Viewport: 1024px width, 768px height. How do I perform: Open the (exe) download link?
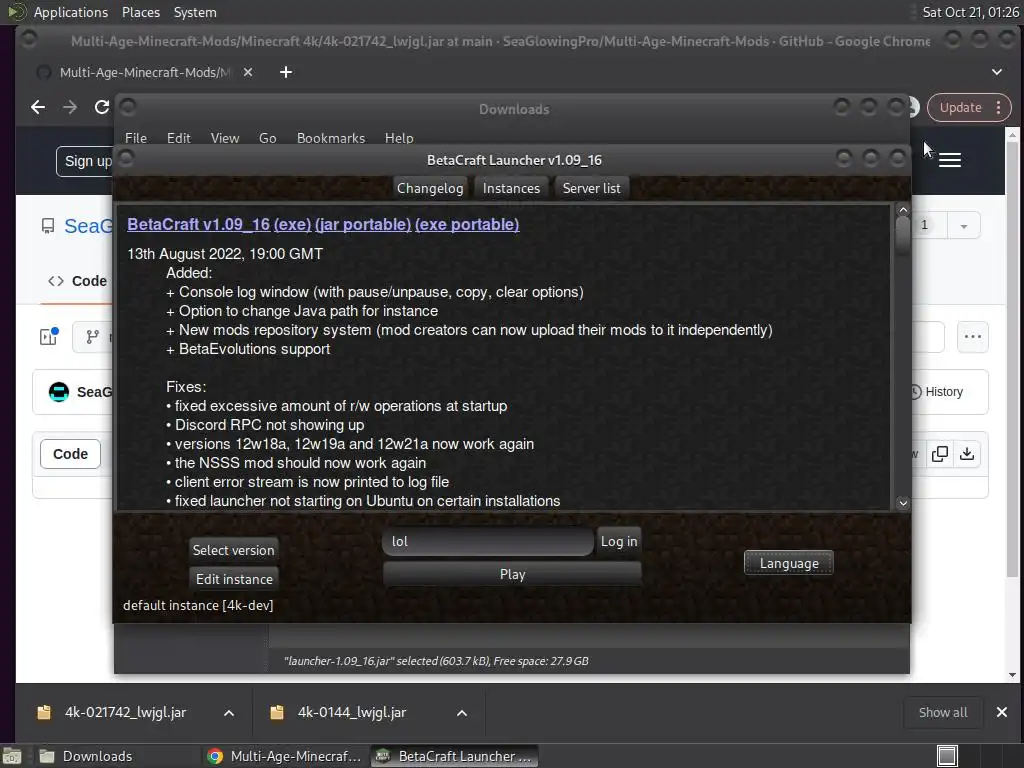(x=292, y=225)
